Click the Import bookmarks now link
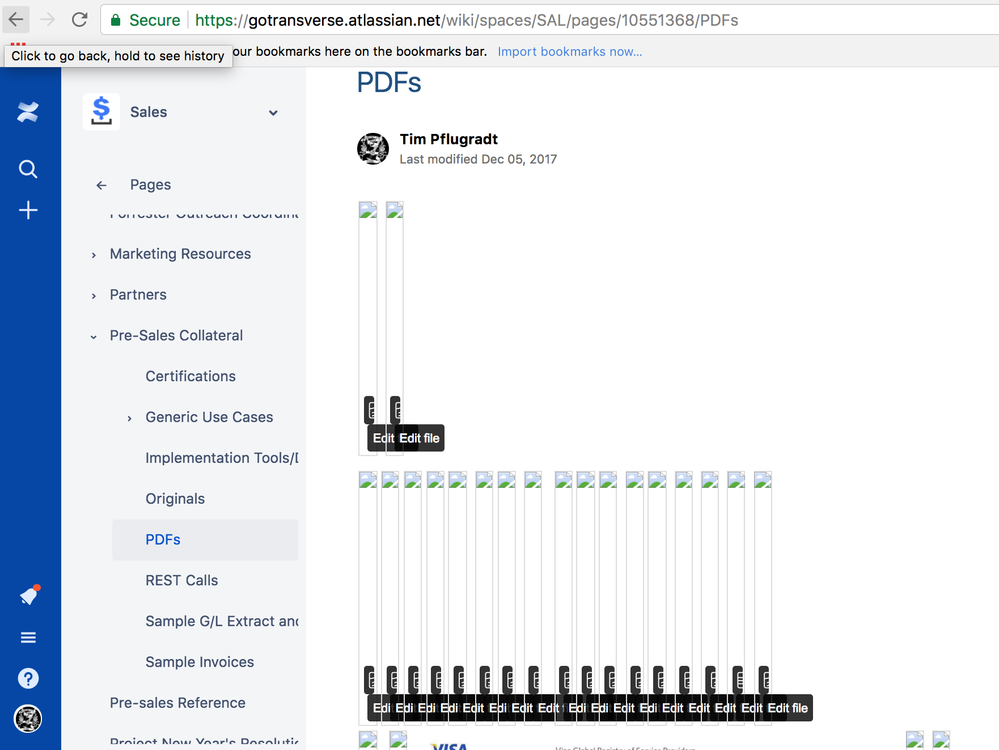999x750 pixels. point(570,52)
